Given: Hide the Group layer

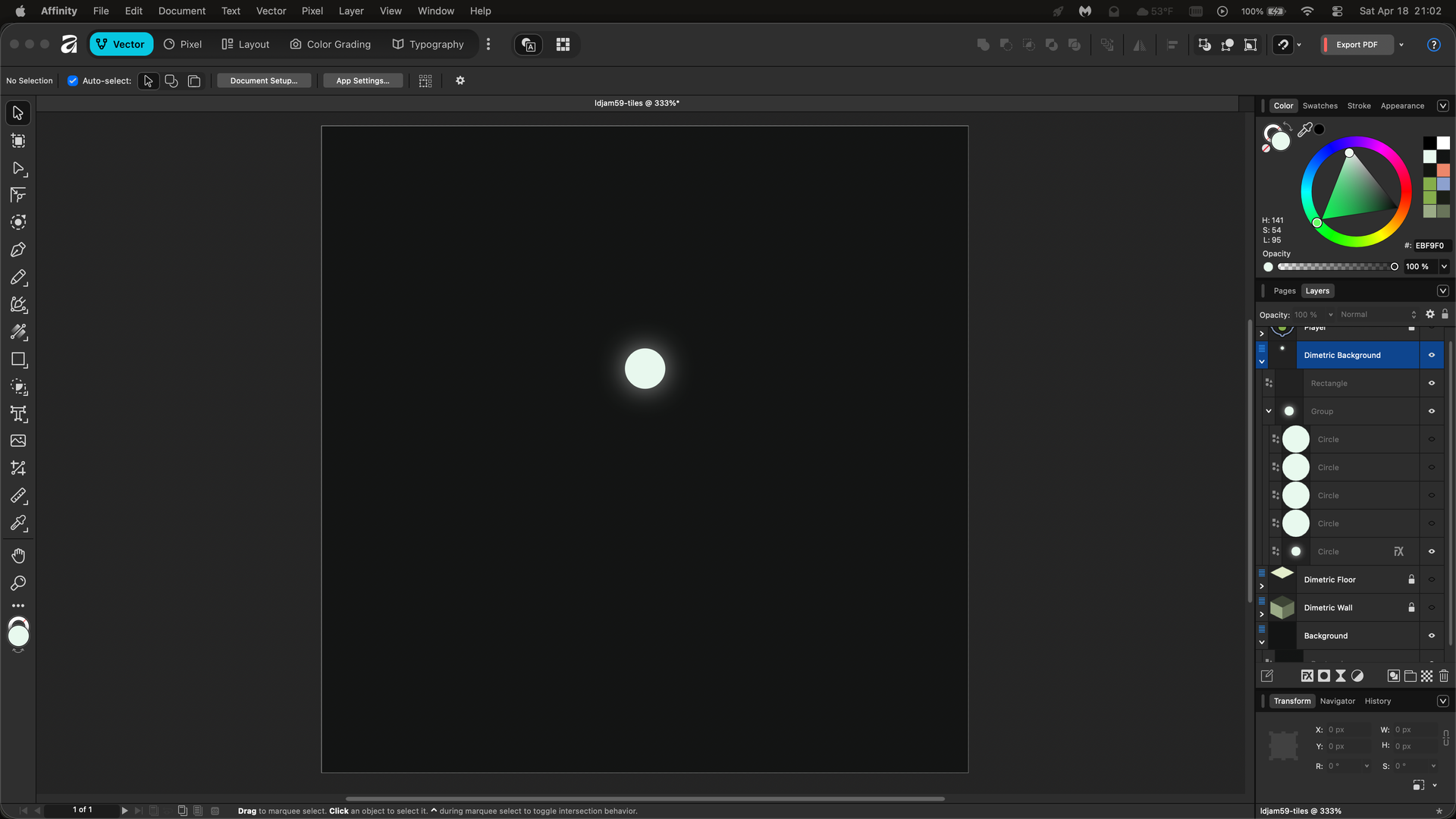Looking at the screenshot, I should tap(1432, 411).
